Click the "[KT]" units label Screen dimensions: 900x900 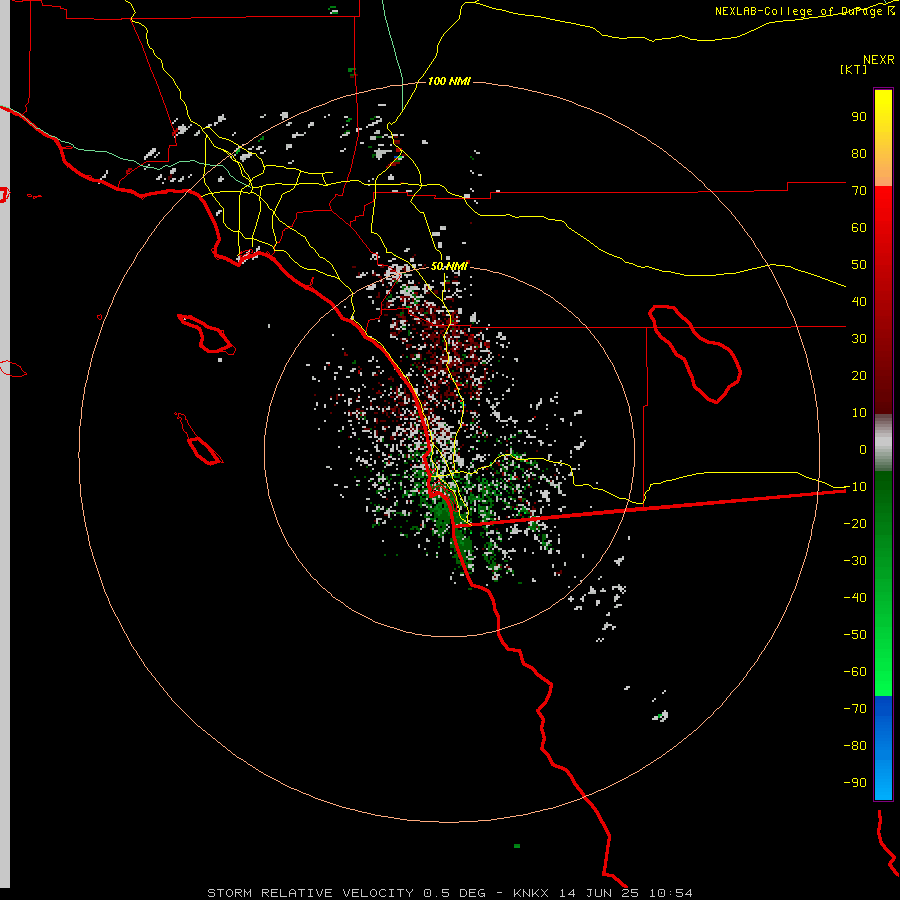click(853, 69)
